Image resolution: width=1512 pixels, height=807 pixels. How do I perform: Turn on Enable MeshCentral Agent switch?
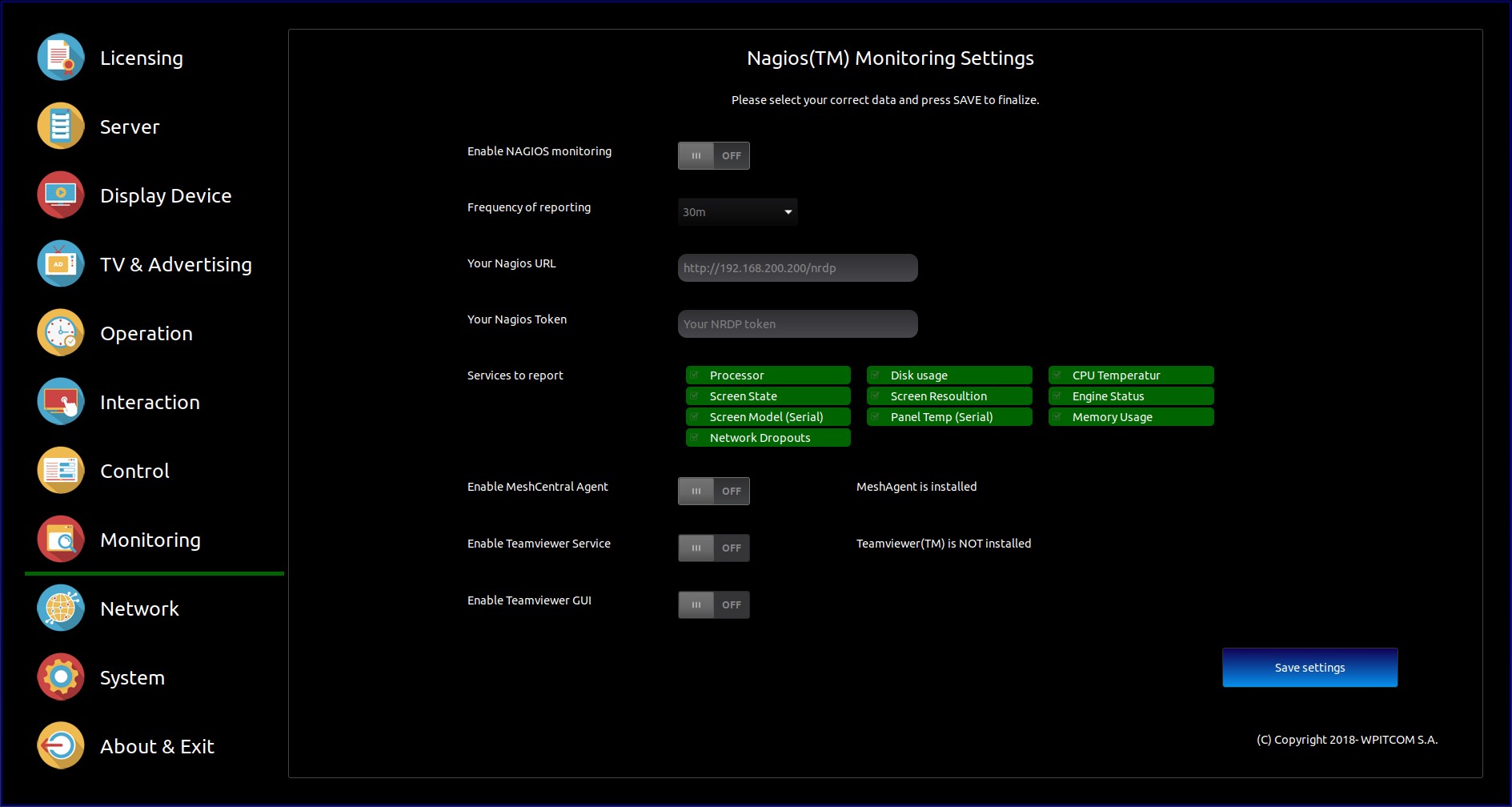pyautogui.click(x=713, y=492)
